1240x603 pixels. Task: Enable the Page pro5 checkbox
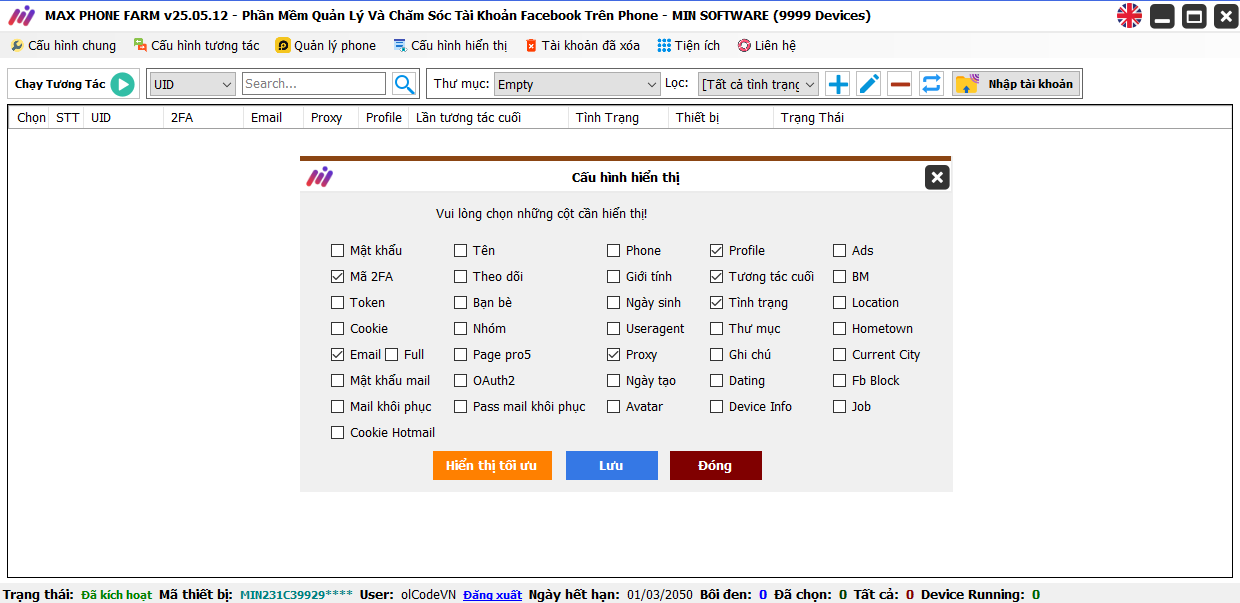tap(460, 355)
